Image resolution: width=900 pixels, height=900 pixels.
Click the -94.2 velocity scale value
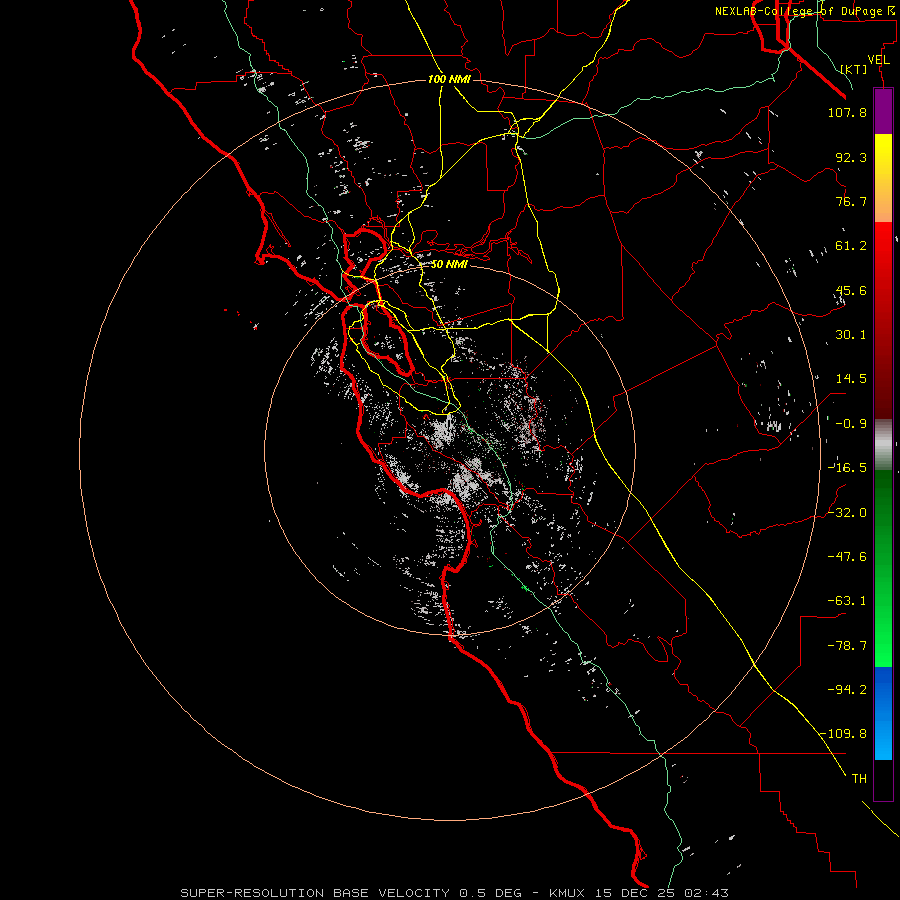[847, 690]
